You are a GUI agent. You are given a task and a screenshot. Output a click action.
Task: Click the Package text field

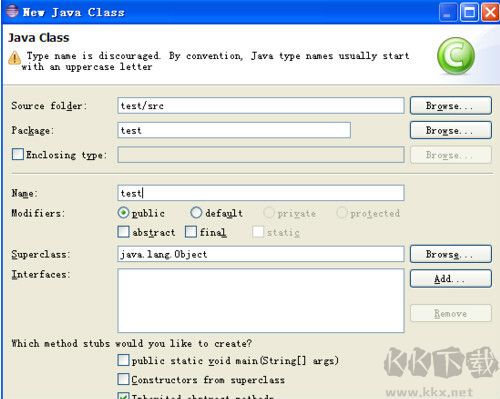click(234, 130)
